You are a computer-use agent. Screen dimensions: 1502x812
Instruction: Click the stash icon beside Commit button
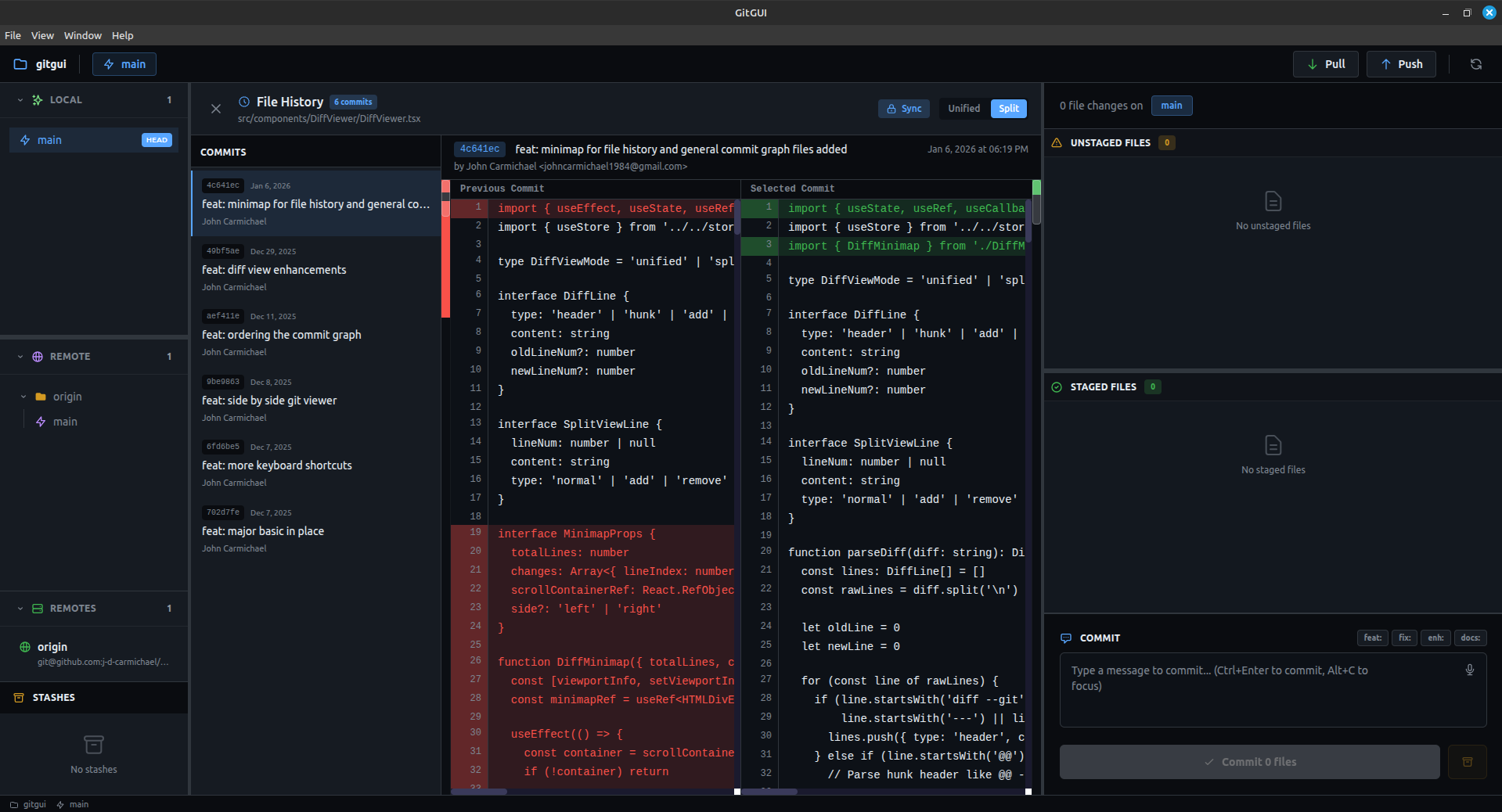[x=1467, y=762]
